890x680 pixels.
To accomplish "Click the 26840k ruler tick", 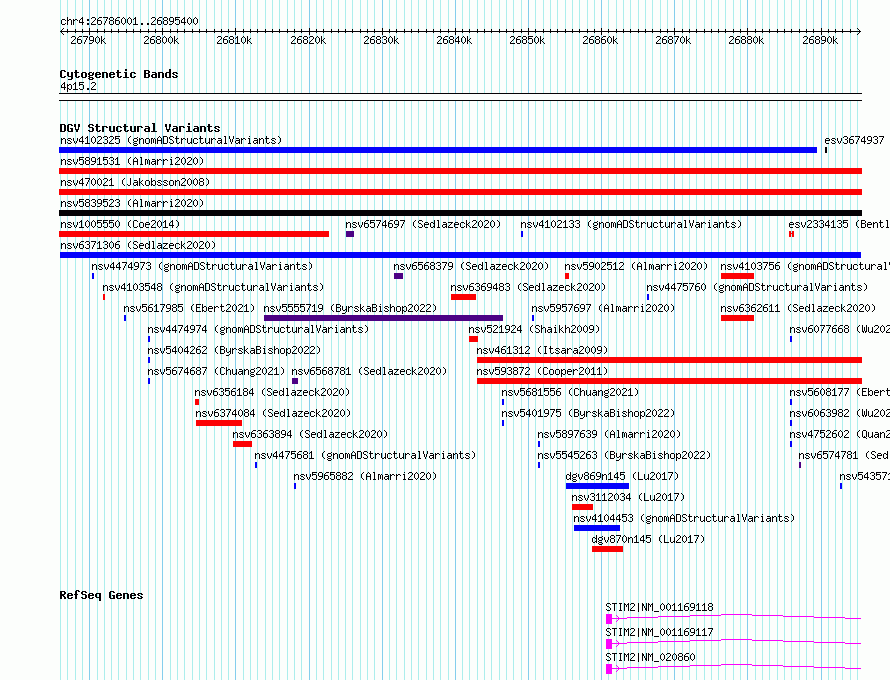I will pyautogui.click(x=454, y=40).
